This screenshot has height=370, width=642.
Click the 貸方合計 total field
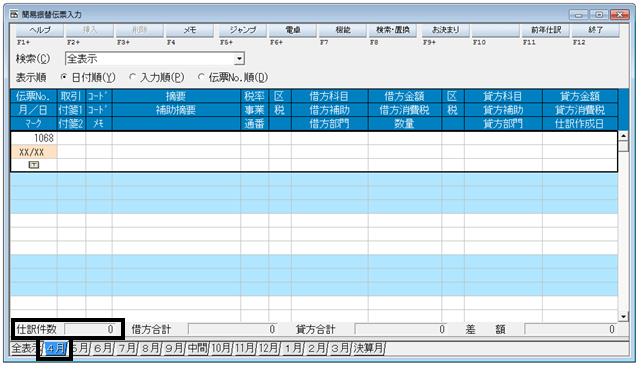pos(400,329)
